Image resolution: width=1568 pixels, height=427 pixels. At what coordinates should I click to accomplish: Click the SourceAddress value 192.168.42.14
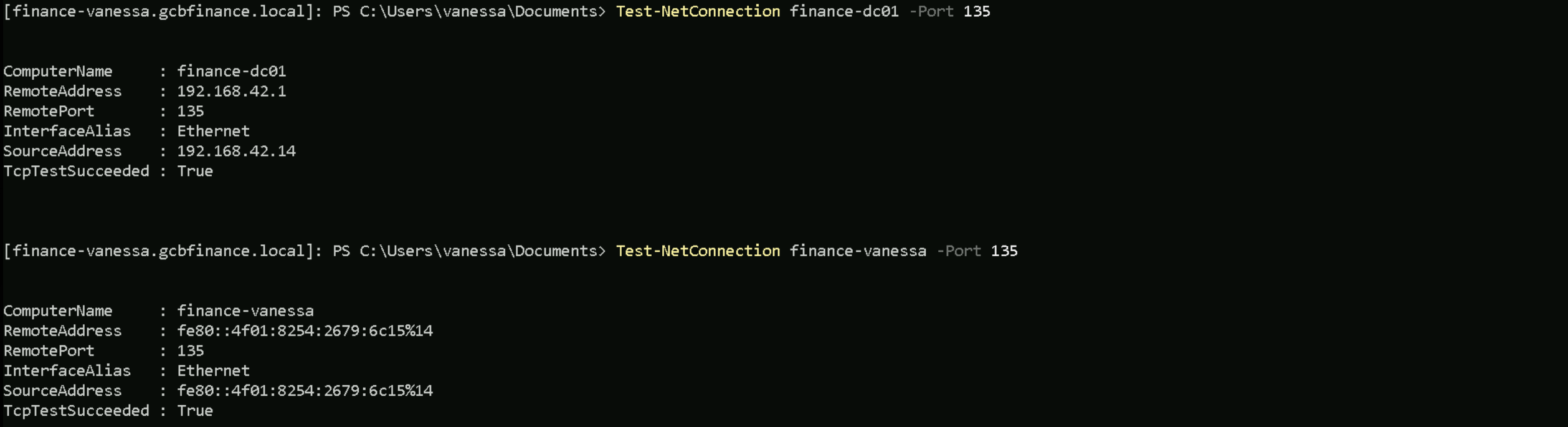(236, 151)
